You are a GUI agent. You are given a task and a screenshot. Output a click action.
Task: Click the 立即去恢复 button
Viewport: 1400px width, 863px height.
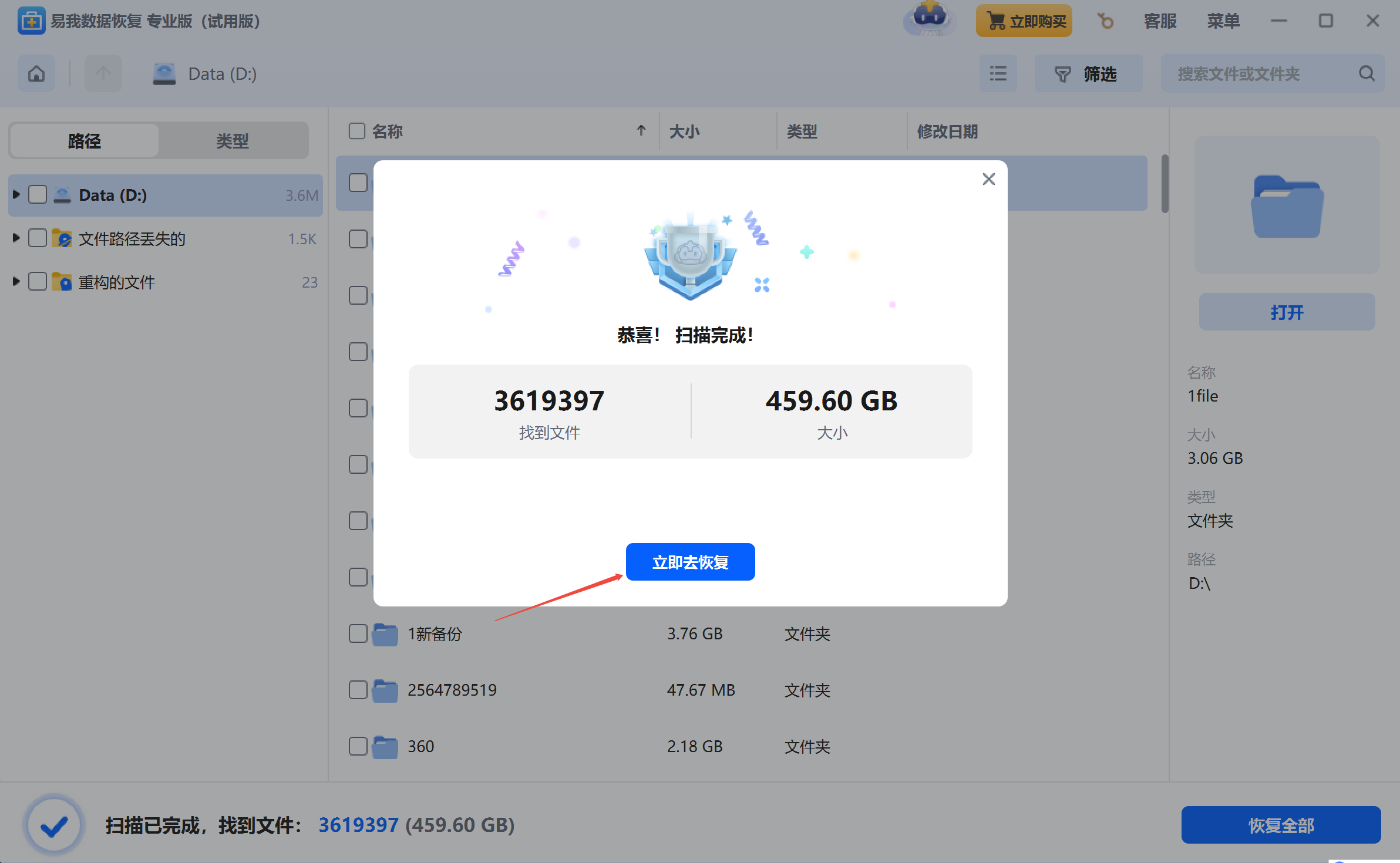690,562
